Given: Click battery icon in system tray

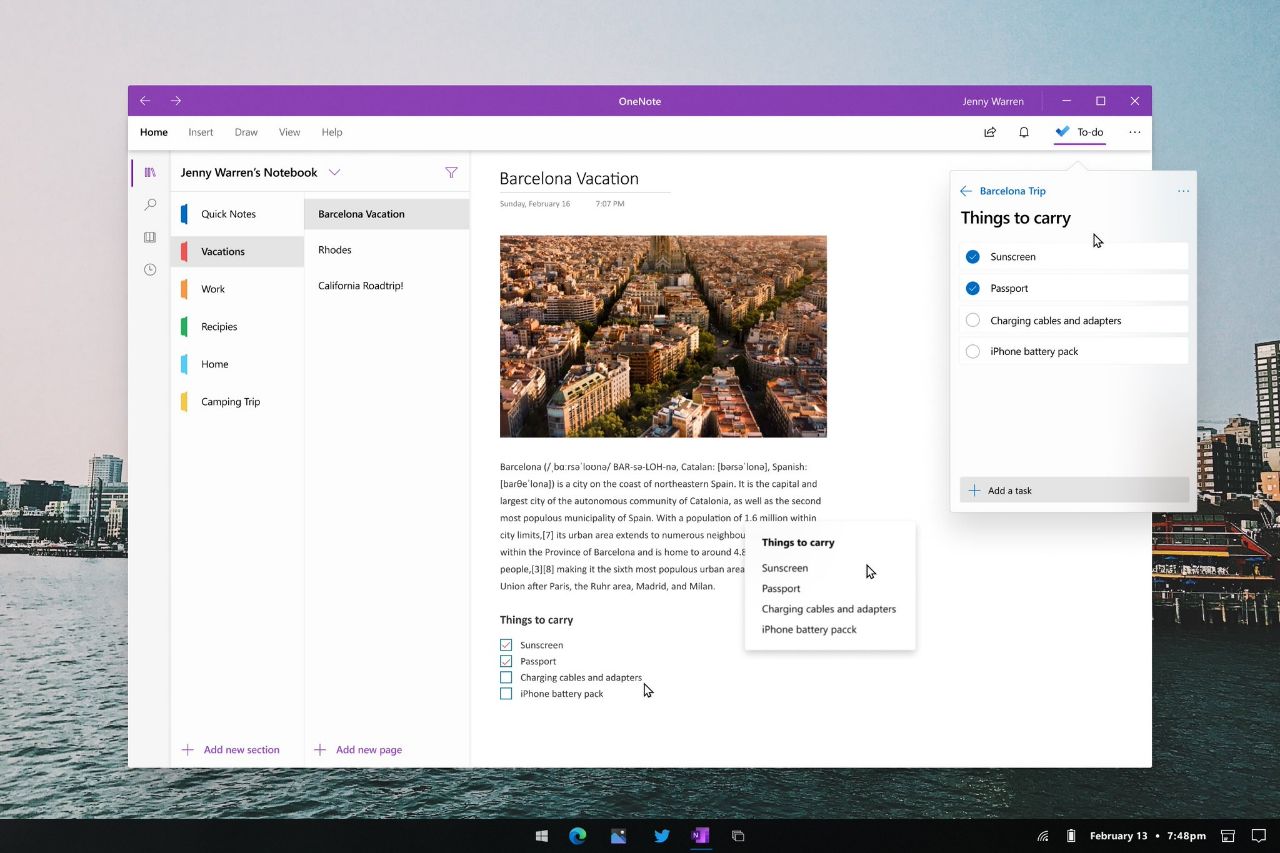Looking at the screenshot, I should pos(1071,836).
